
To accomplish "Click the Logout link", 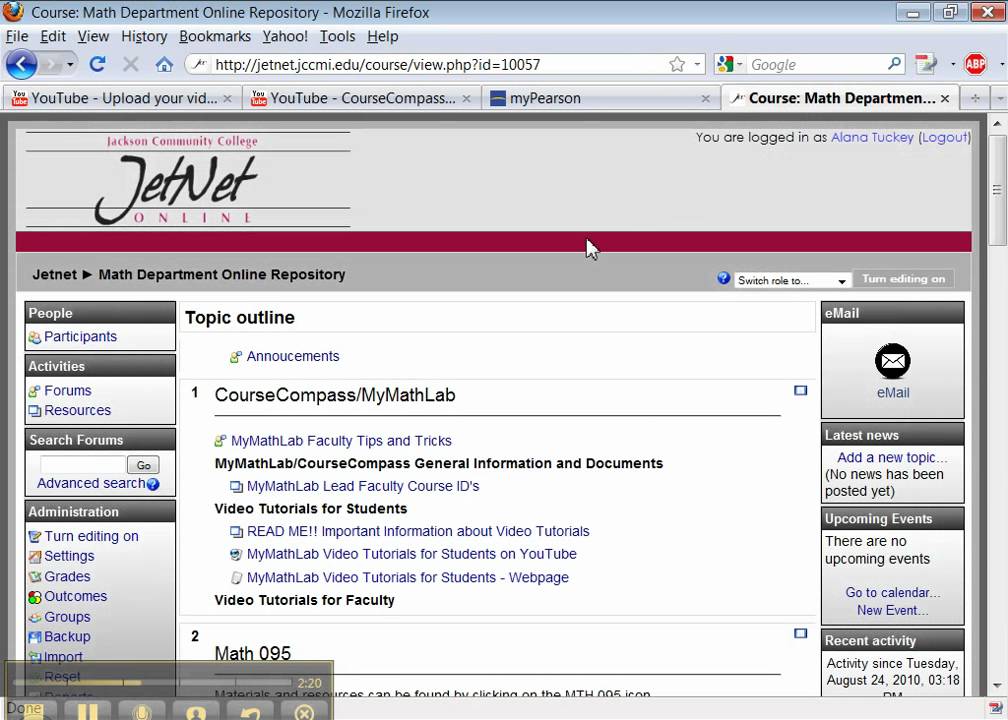I will click(x=944, y=137).
